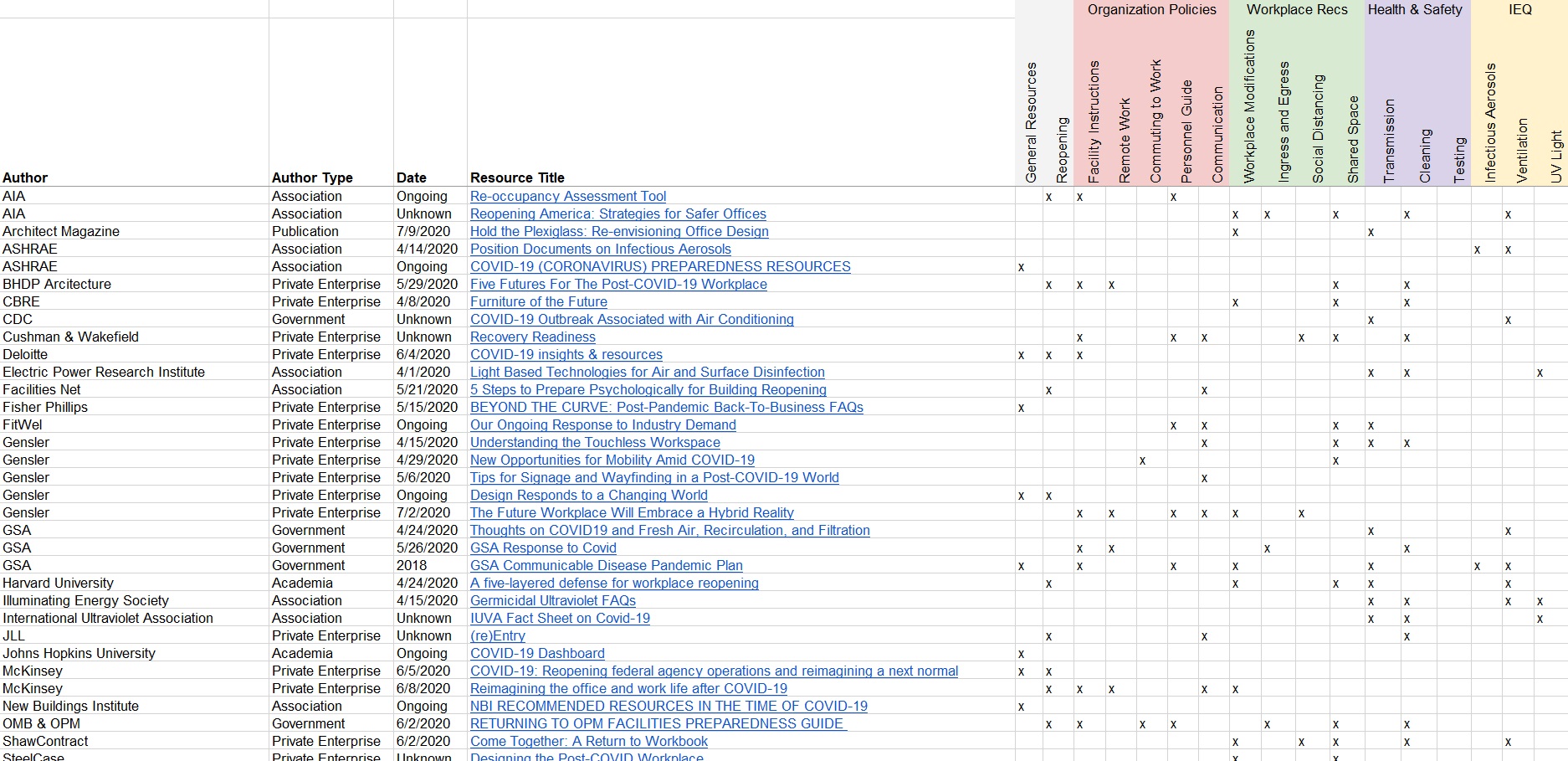Open COVID-19 Outbreak Associated with Air Conditioning
The width and height of the screenshot is (1568, 761).
[x=632, y=319]
